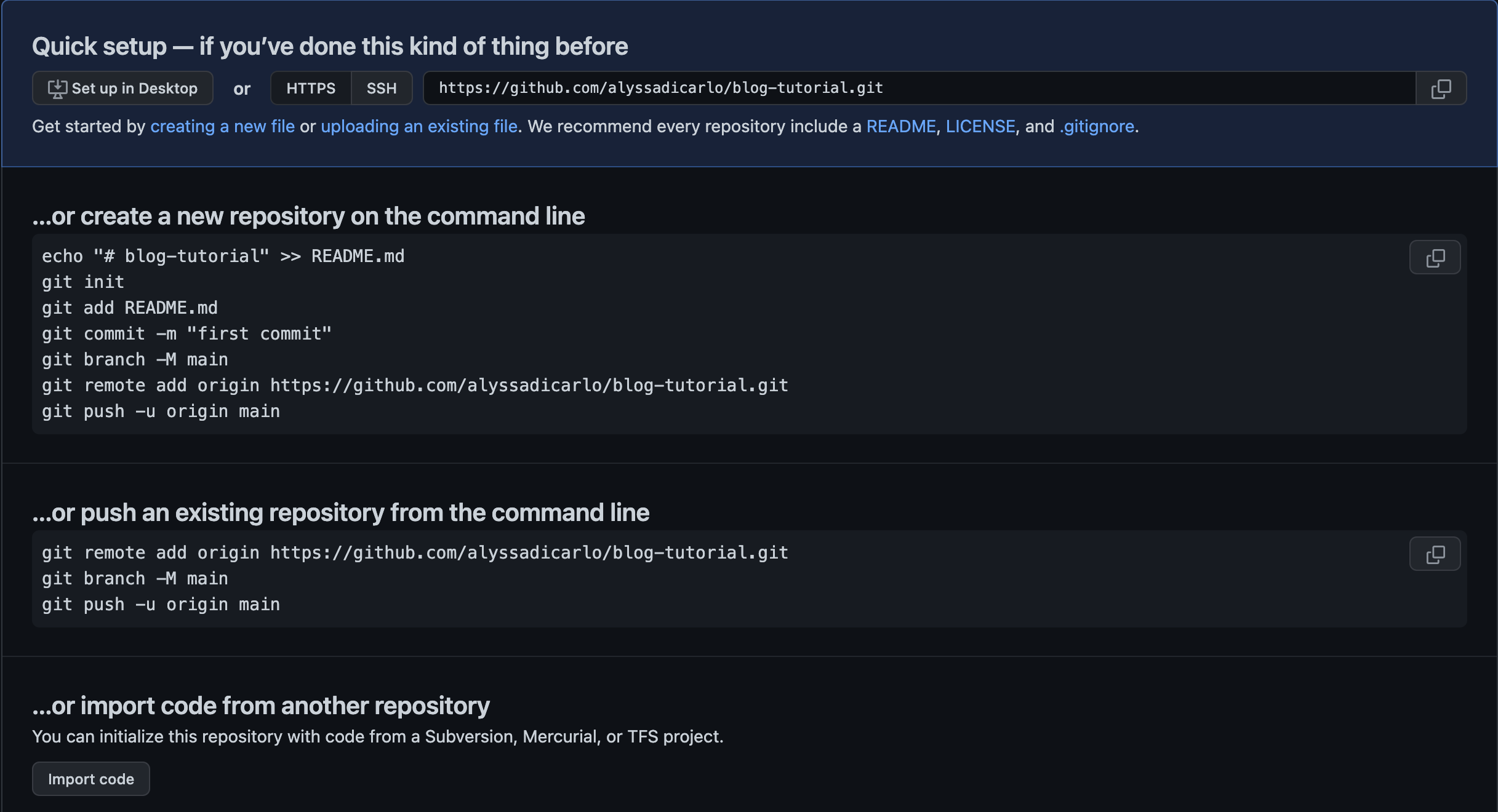The width and height of the screenshot is (1498, 812).
Task: Follow the uploading an existing file link
Action: (419, 127)
